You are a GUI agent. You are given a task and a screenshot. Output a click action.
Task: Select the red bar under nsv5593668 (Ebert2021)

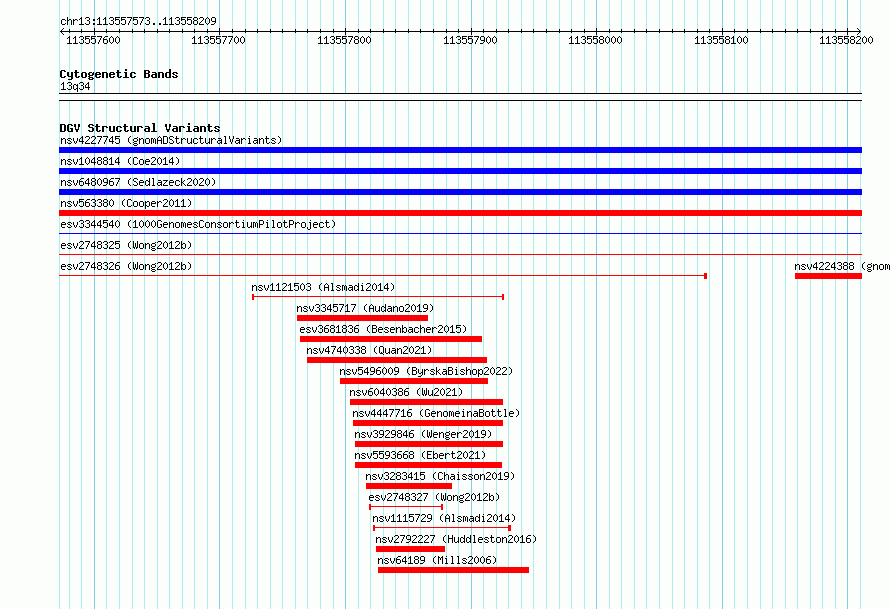(429, 465)
